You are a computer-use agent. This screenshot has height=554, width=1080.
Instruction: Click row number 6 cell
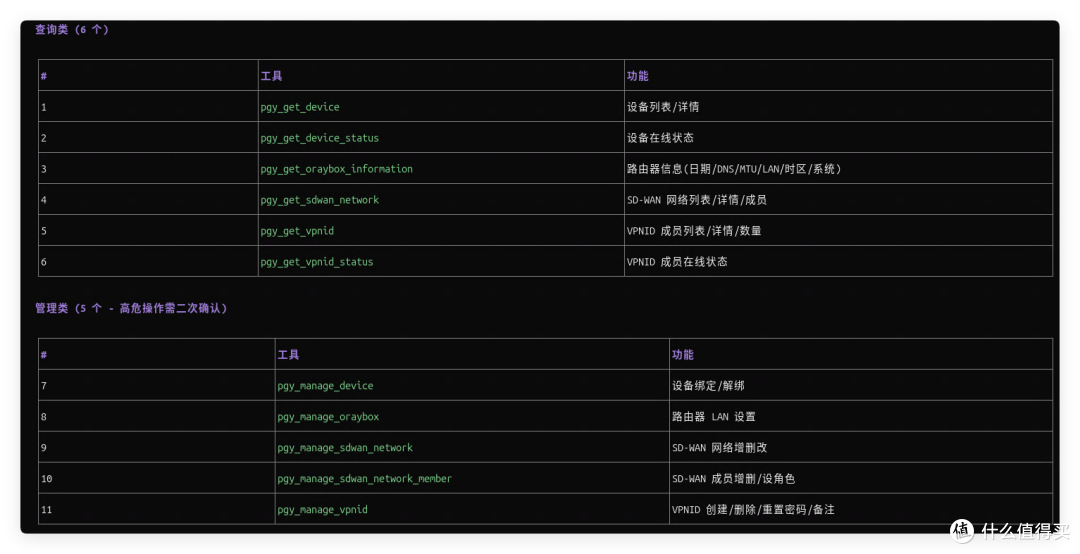click(148, 262)
